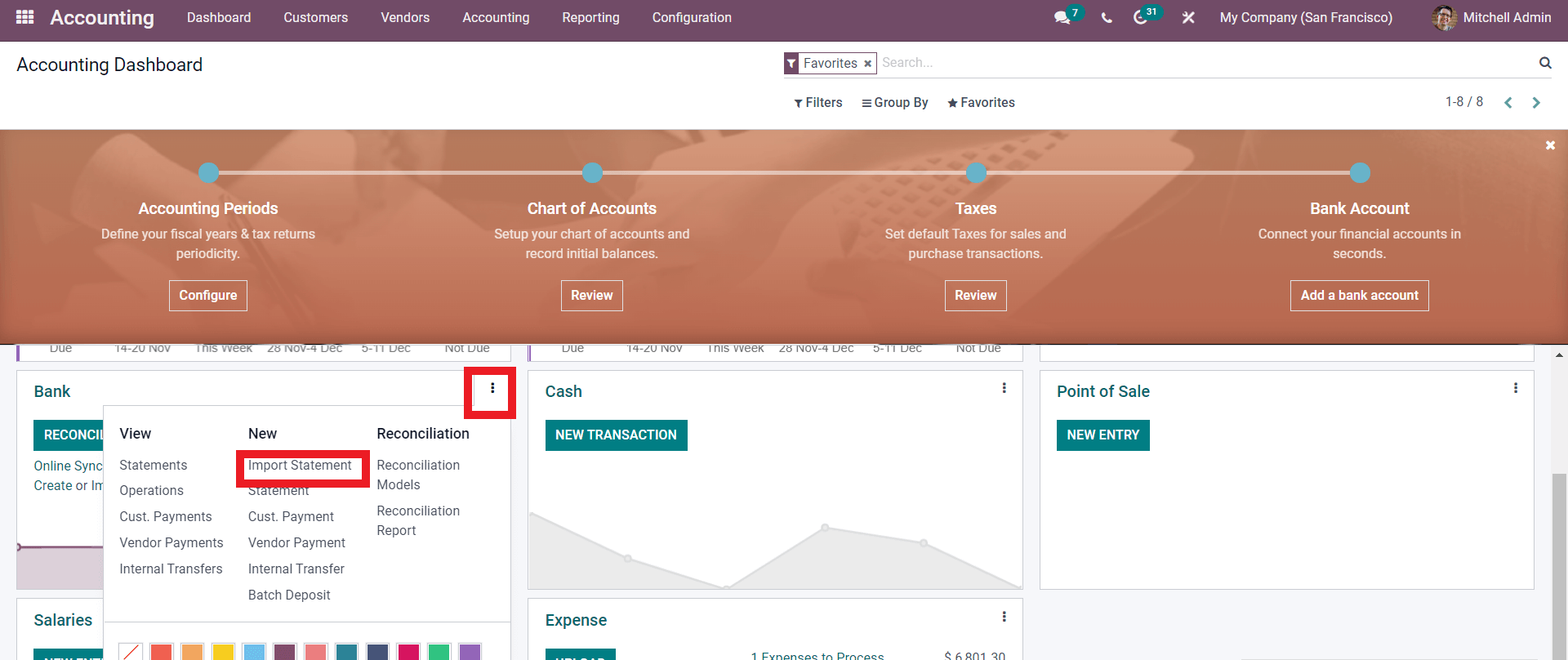Remove the Favorites search filter tag
Viewport: 1568px width, 660px height.
click(867, 64)
